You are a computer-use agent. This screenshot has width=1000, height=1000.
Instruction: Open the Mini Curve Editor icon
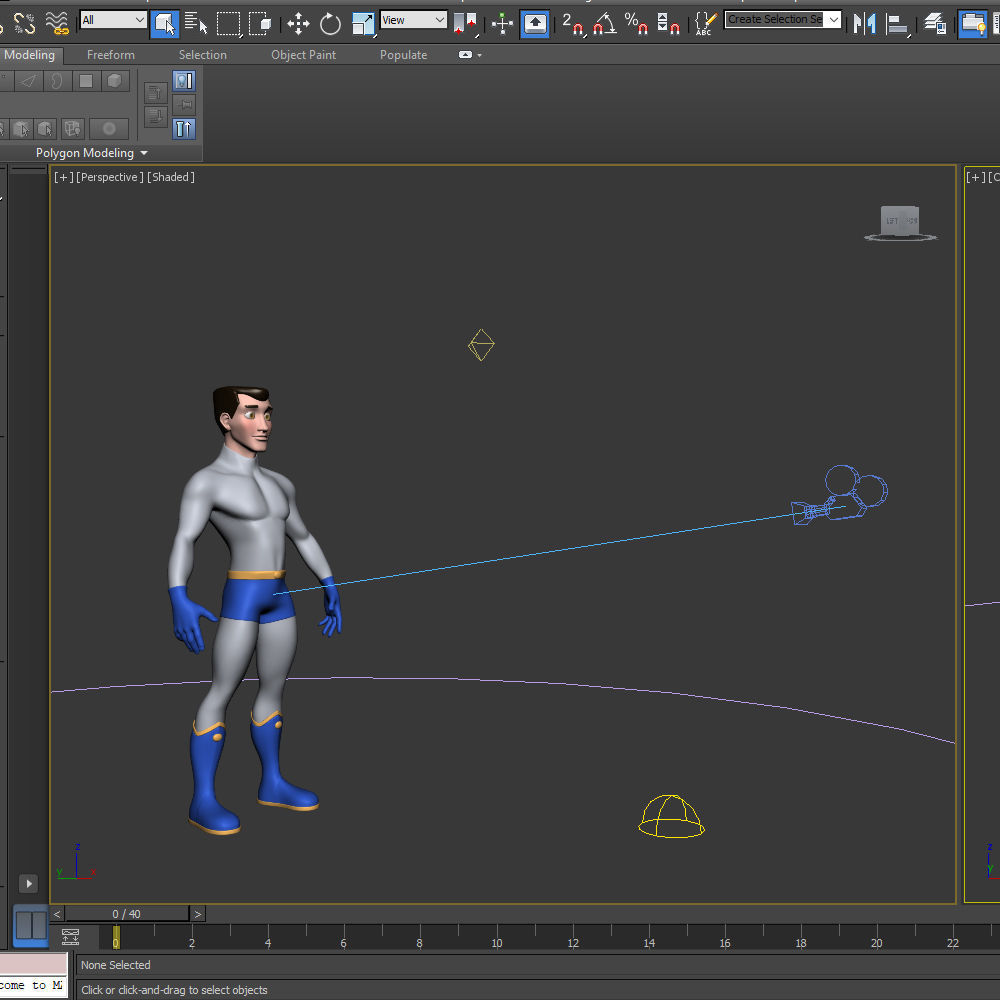point(70,937)
